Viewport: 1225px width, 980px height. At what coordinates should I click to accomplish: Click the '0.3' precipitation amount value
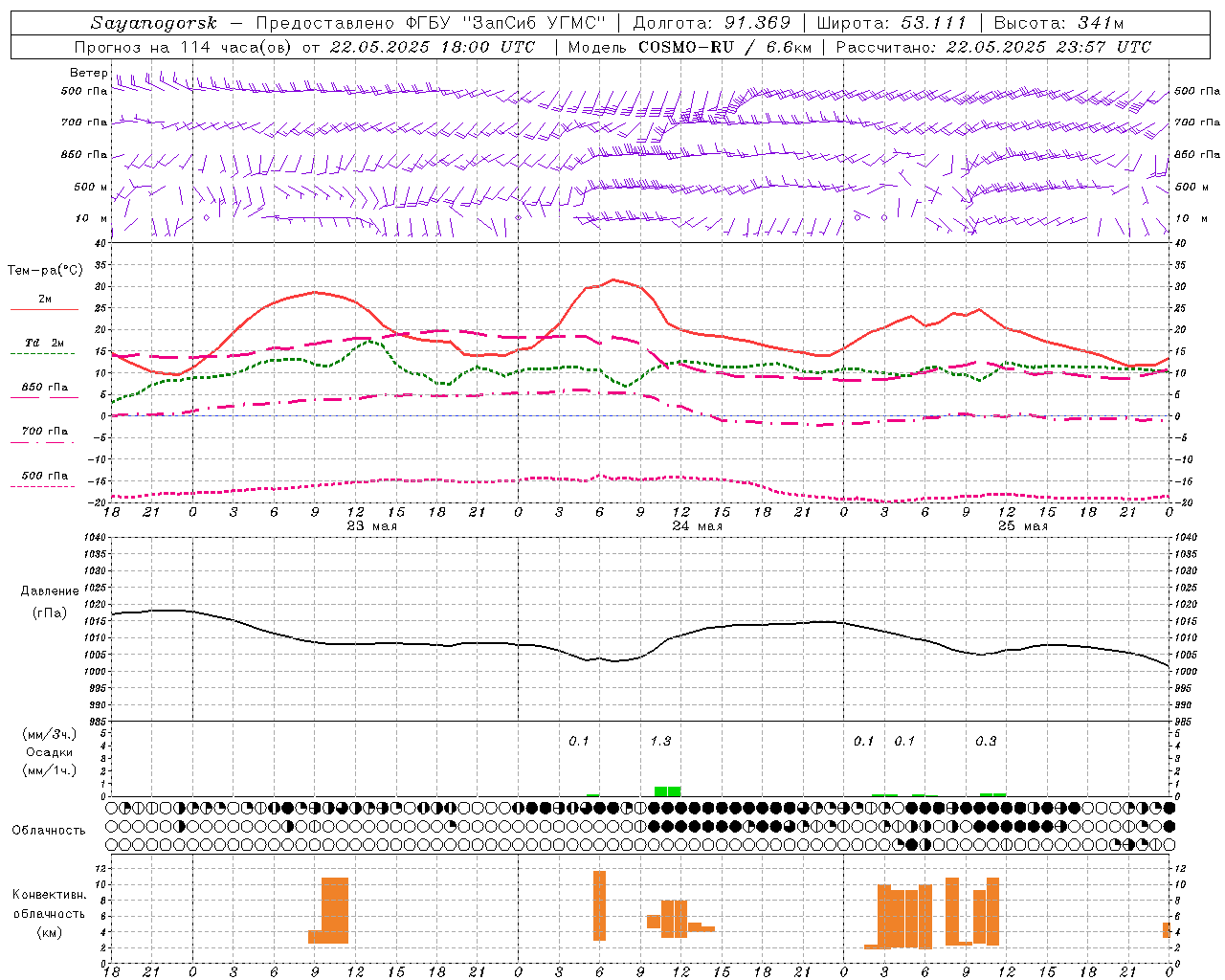986,742
